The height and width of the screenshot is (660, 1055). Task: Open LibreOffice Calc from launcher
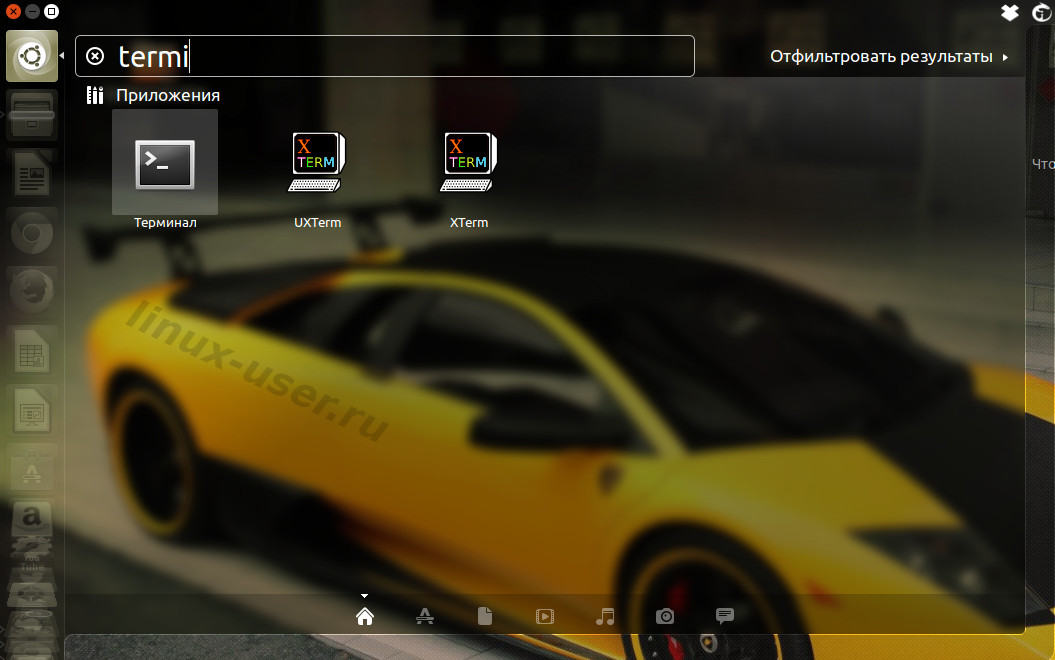point(32,351)
